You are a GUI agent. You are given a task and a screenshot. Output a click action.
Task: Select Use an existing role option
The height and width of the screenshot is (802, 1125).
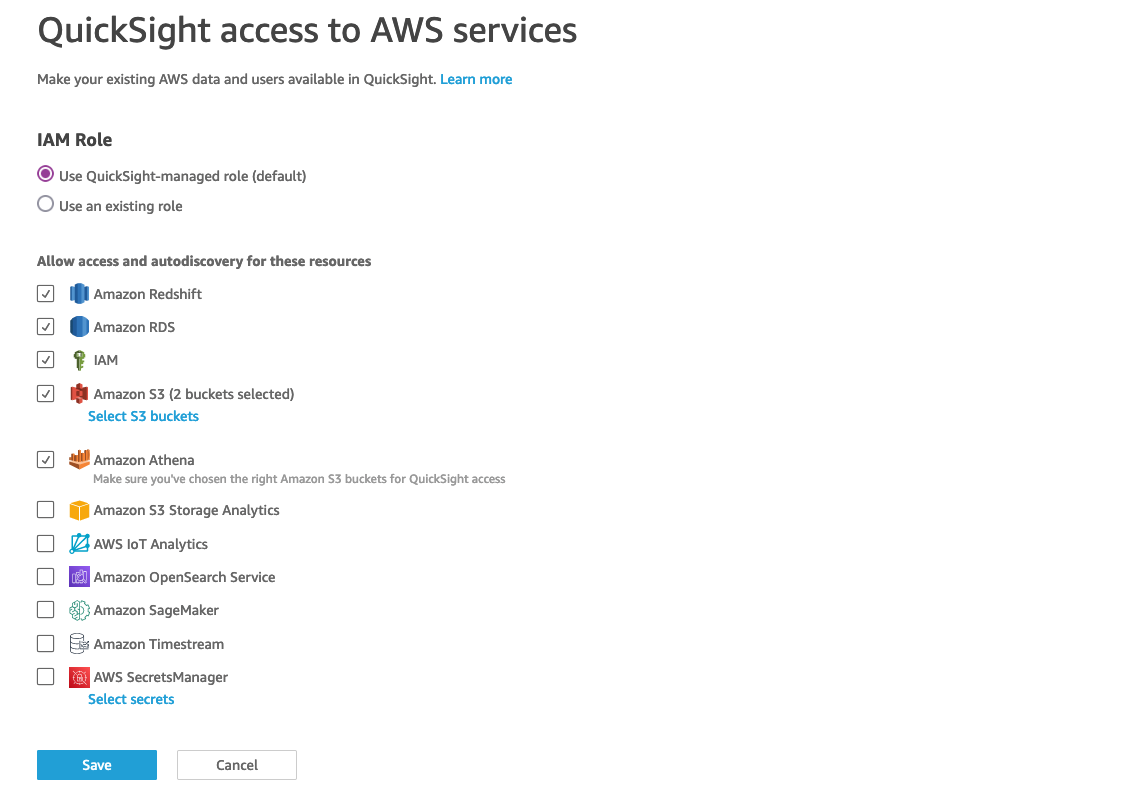pos(45,205)
